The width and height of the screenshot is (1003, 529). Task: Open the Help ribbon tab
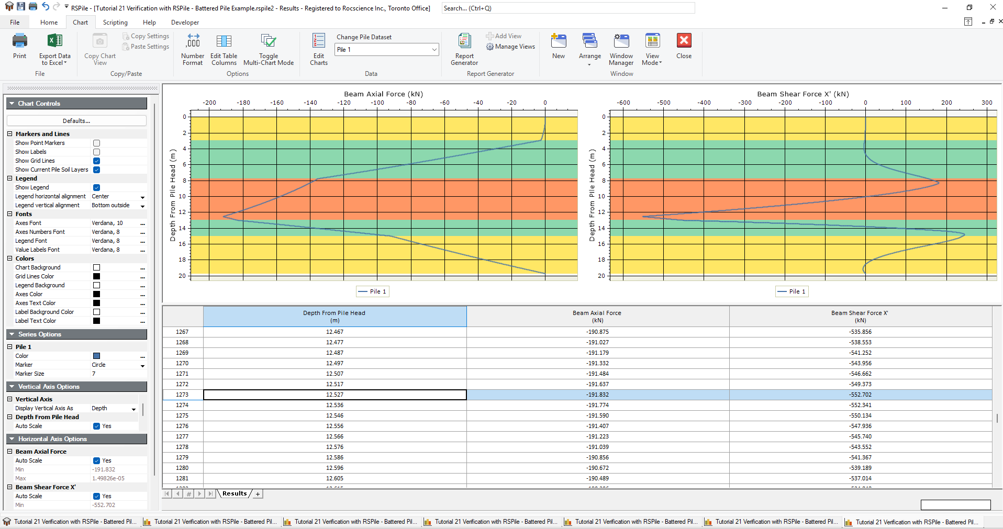tap(149, 22)
